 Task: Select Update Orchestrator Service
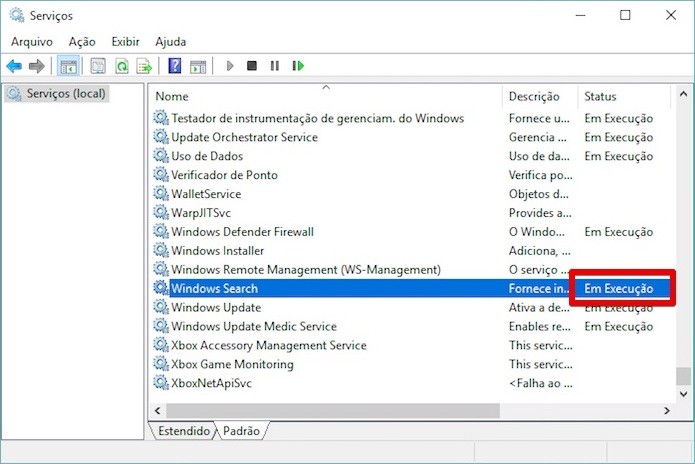tap(244, 137)
